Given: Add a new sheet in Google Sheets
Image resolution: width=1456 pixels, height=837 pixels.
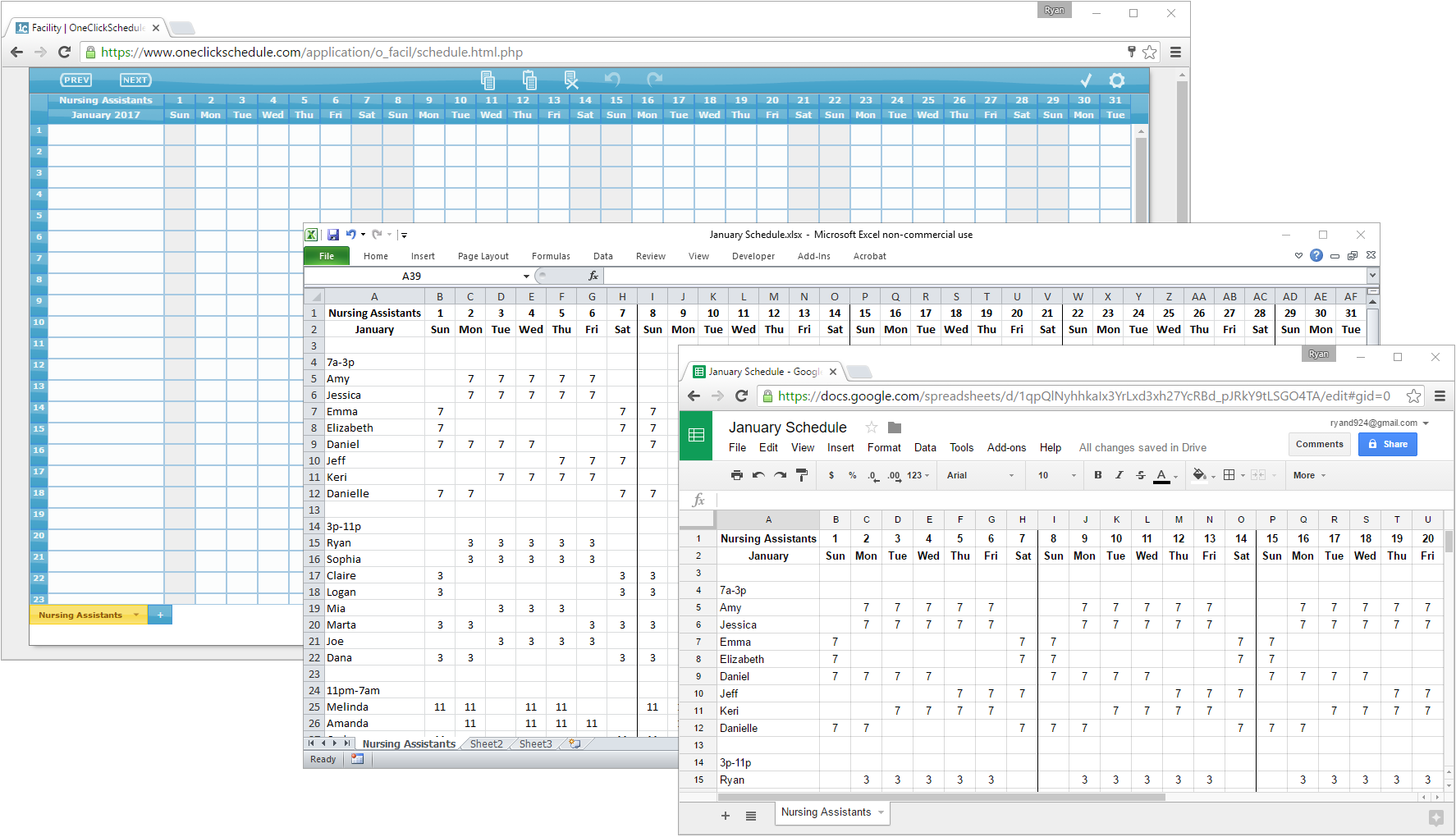Looking at the screenshot, I should point(725,816).
